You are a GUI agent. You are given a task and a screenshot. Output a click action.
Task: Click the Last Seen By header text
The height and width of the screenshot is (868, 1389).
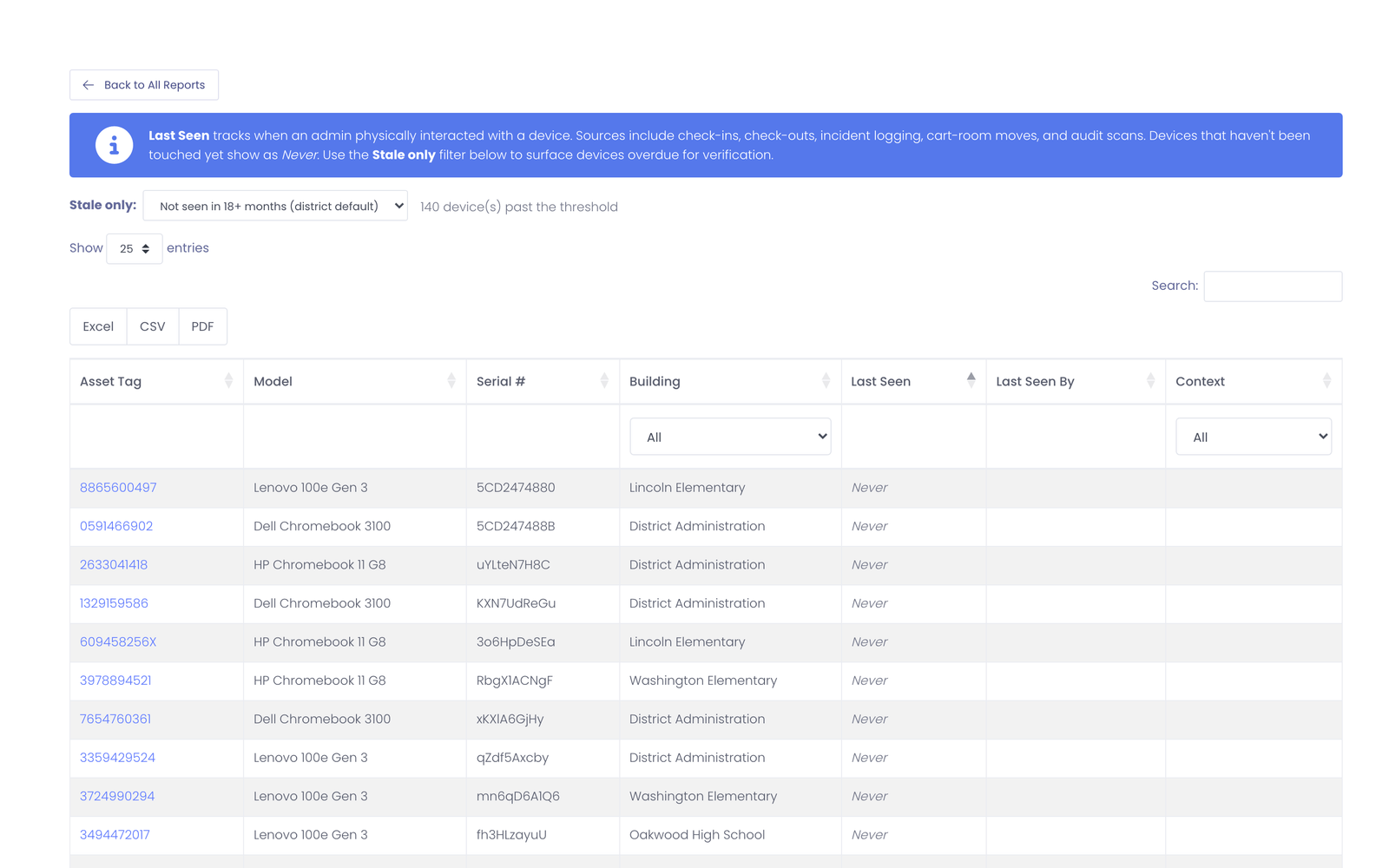click(1035, 381)
